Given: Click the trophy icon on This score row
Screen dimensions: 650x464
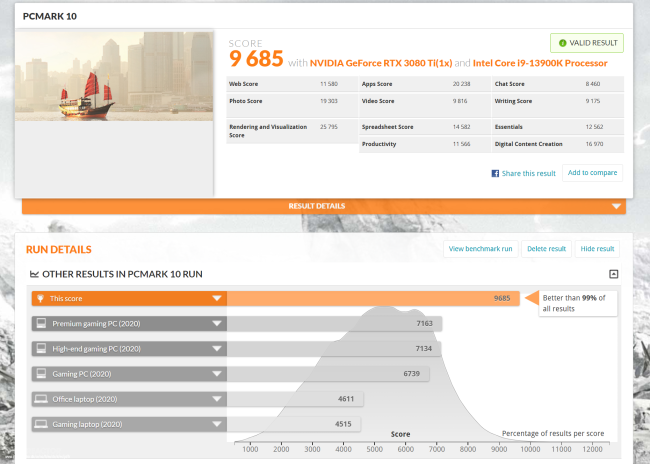Looking at the screenshot, I should (x=41, y=299).
